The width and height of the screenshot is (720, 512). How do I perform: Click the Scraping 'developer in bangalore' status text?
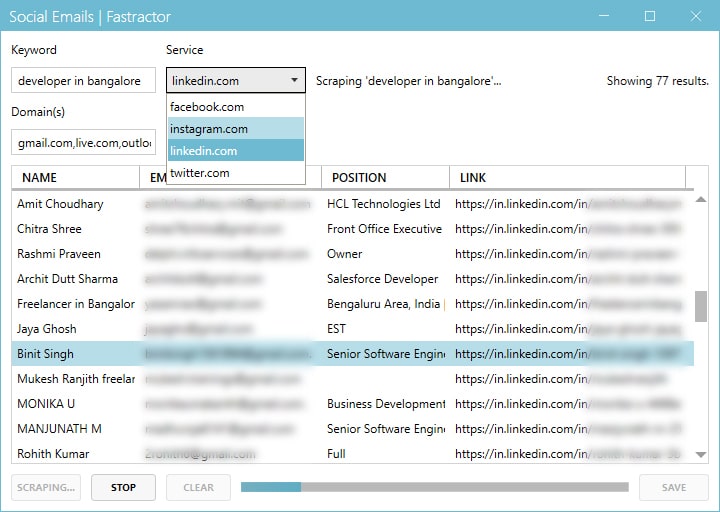409,81
